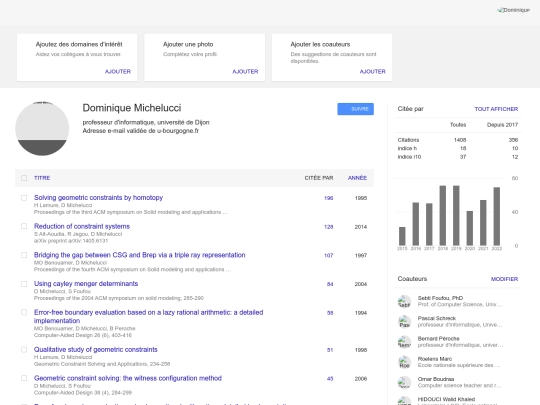
Task: Check the box for Qualitative study of geometric constraints
Action: coord(24,350)
